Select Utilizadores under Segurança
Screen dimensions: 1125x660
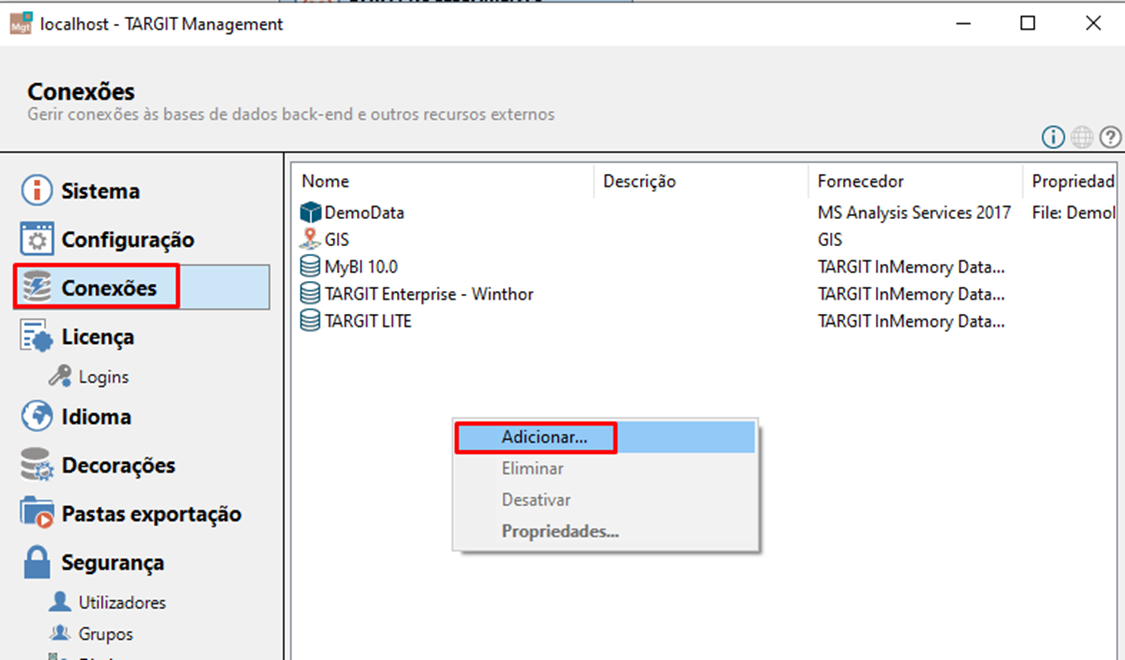pos(122,603)
